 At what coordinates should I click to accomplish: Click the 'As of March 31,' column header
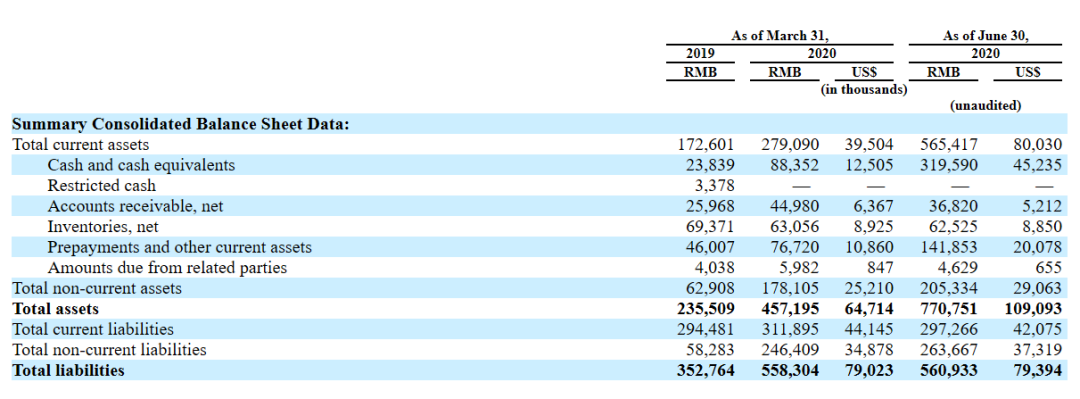[x=780, y=37]
